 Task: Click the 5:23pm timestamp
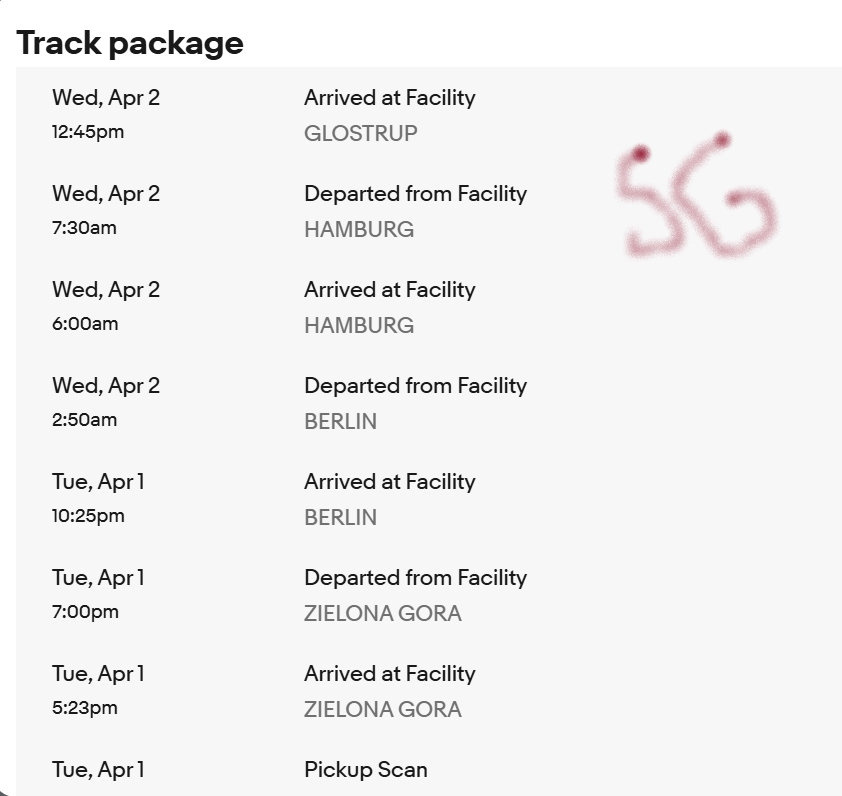pos(84,708)
